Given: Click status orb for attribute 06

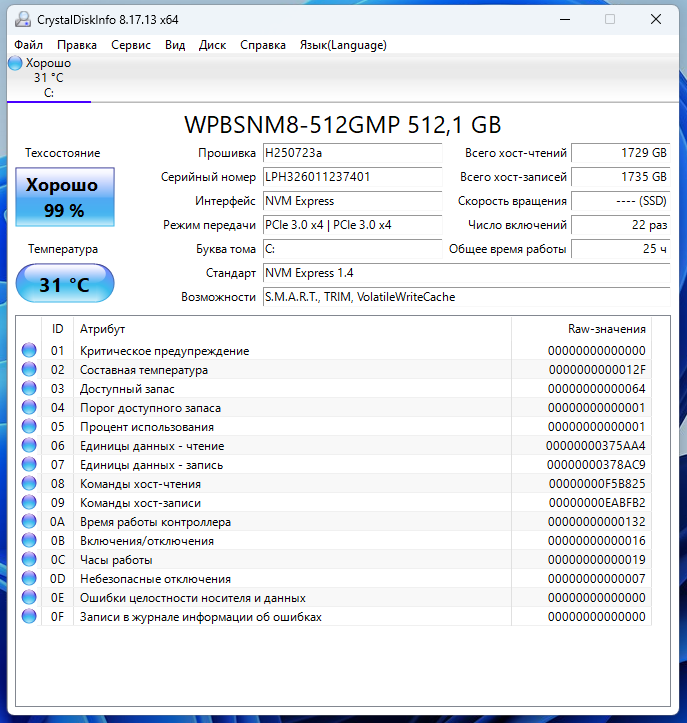Looking at the screenshot, I should point(29,445).
